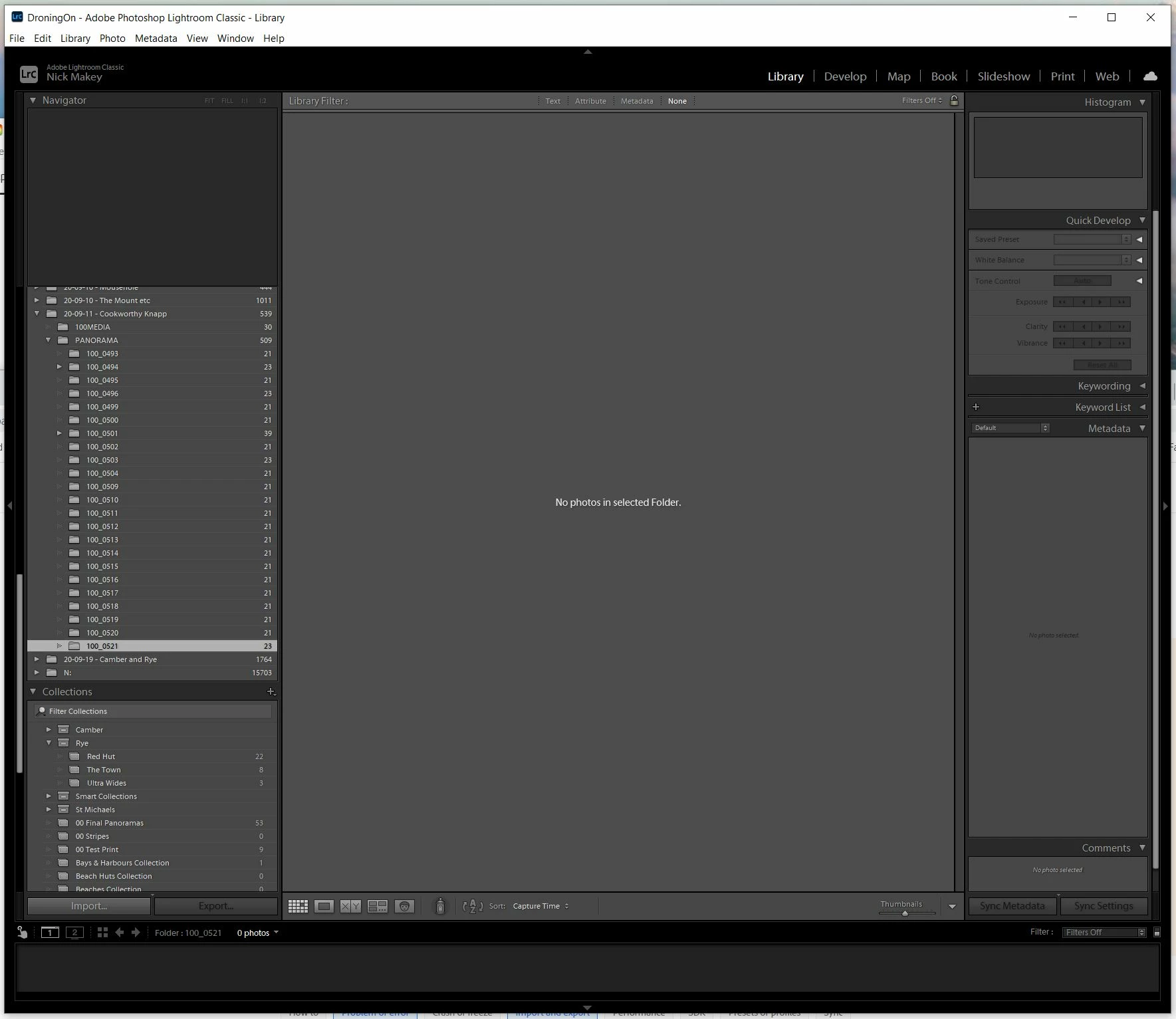Expand the 100_0494 folder
The width and height of the screenshot is (1176, 1019).
pos(59,367)
